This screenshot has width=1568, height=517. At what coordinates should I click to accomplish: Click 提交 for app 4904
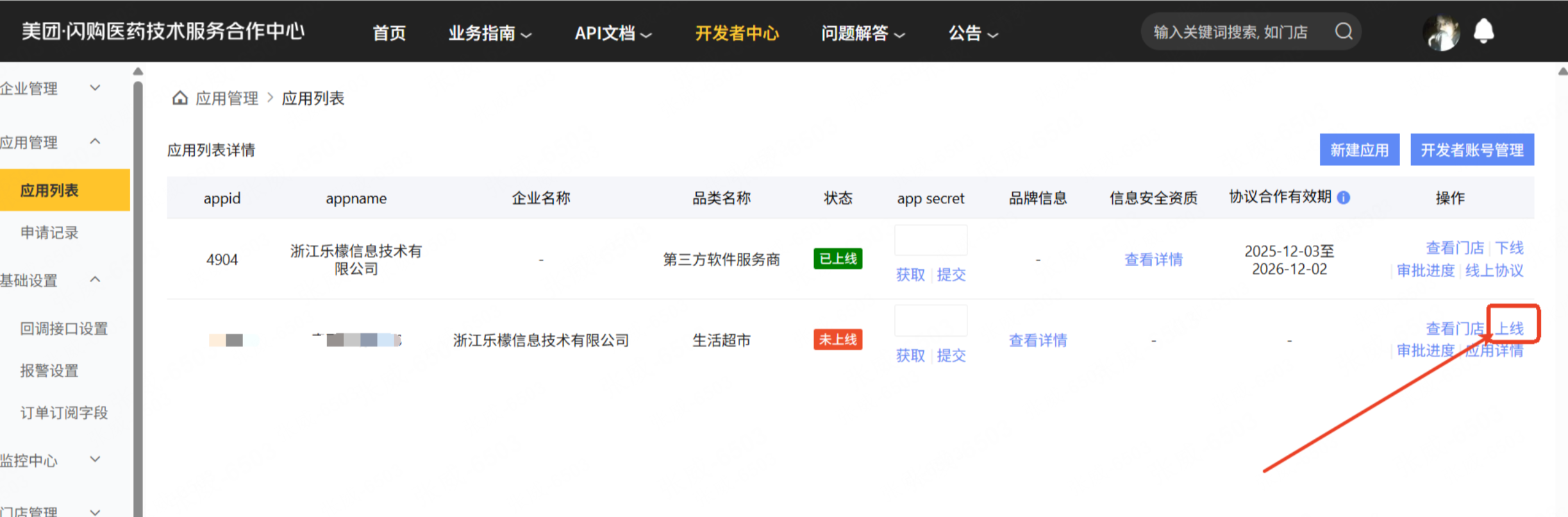coord(951,275)
